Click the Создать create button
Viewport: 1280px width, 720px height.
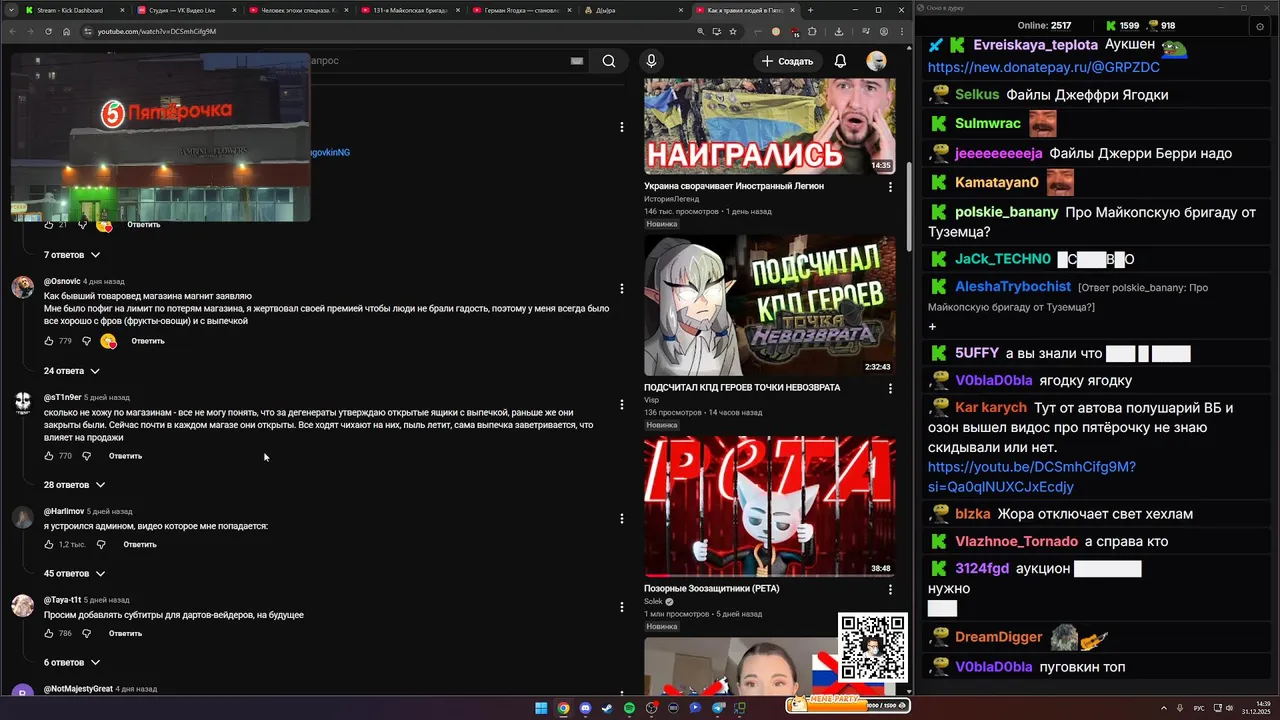(x=787, y=61)
